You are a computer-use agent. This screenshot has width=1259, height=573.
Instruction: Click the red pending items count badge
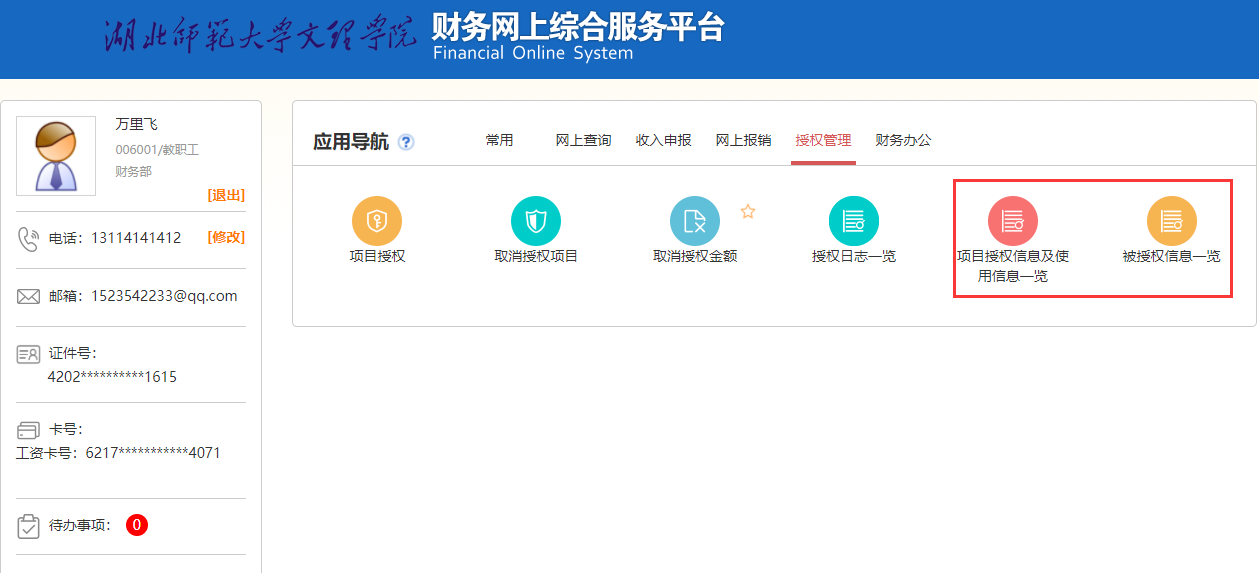click(x=137, y=525)
